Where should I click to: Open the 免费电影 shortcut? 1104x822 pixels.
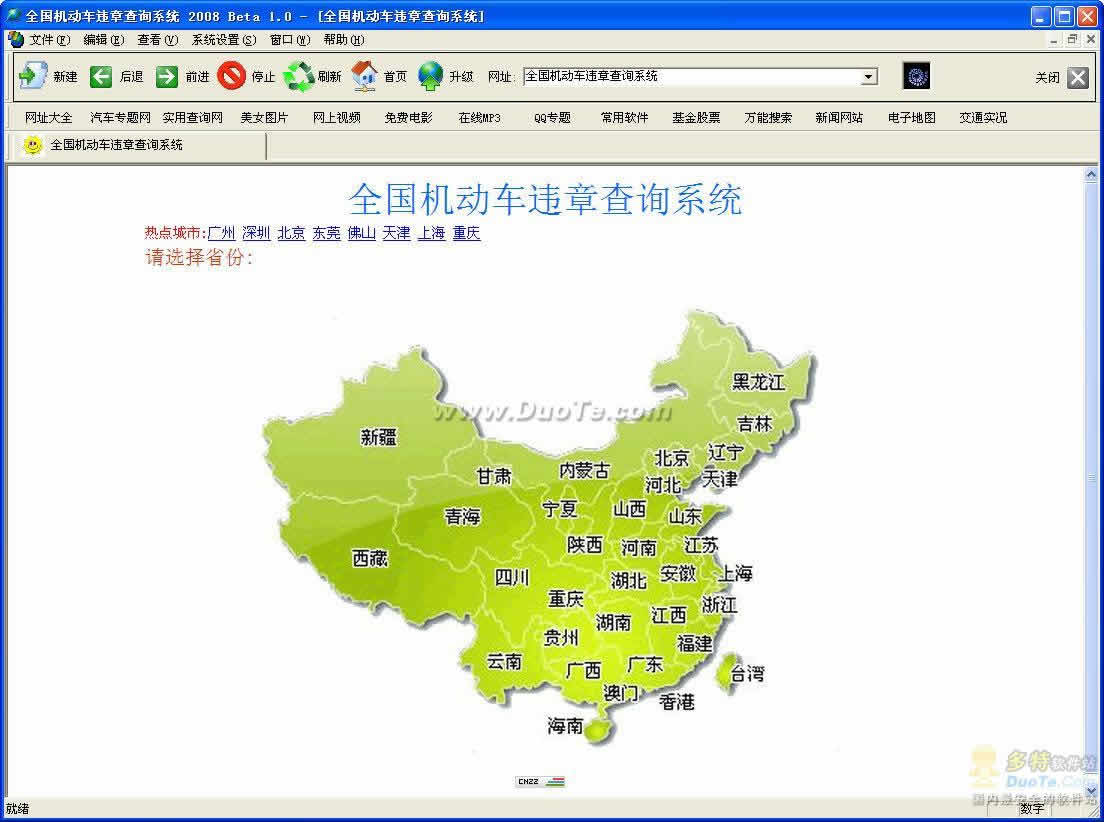[408, 118]
